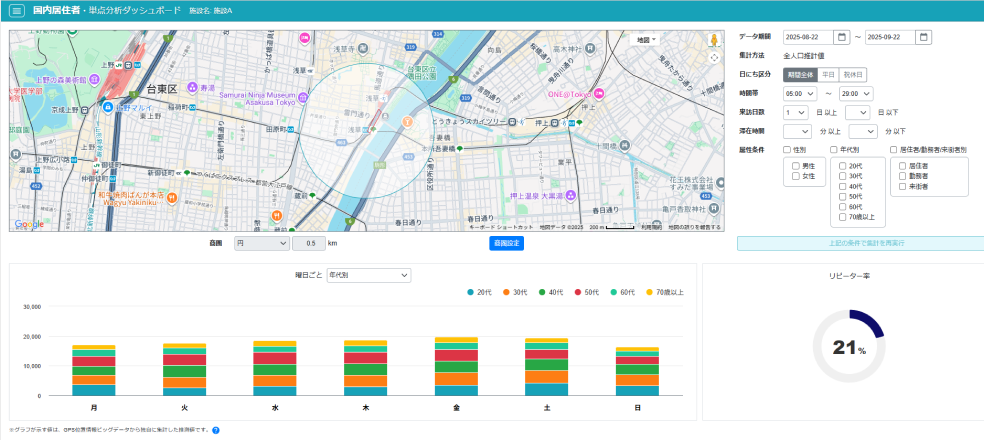Check the 20代 age group checkbox

[x=843, y=165]
